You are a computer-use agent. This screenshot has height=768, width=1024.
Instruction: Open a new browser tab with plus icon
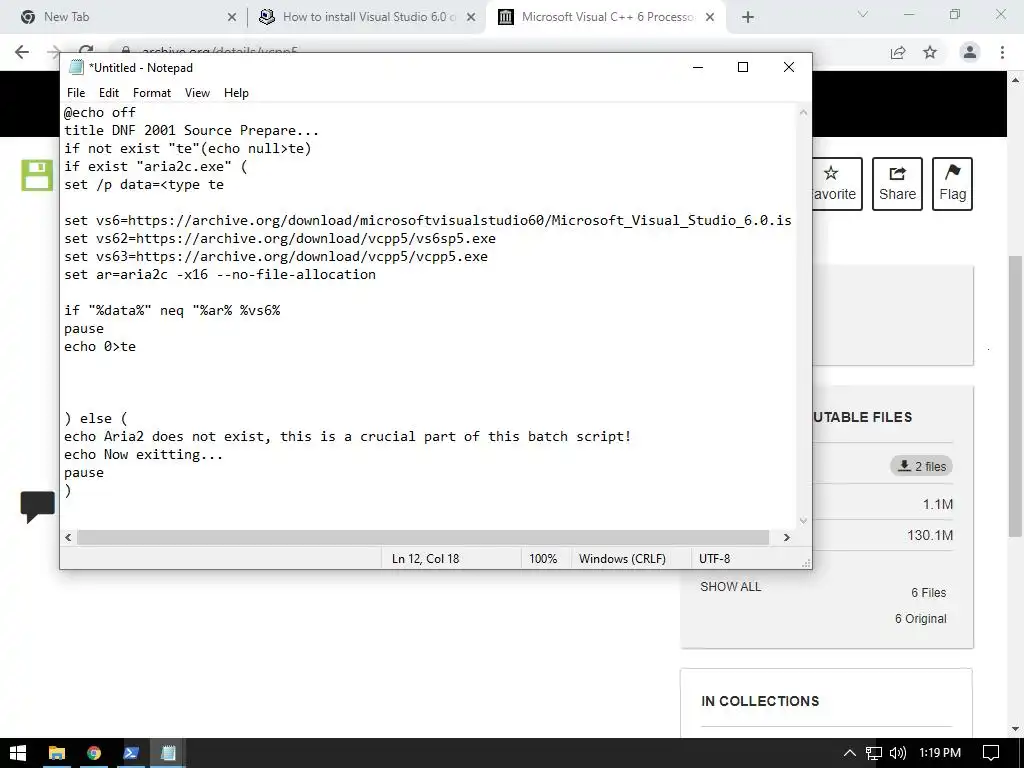point(748,18)
